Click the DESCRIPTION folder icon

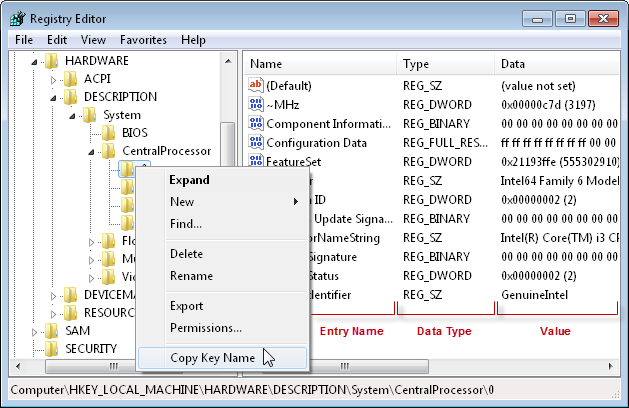(71, 97)
